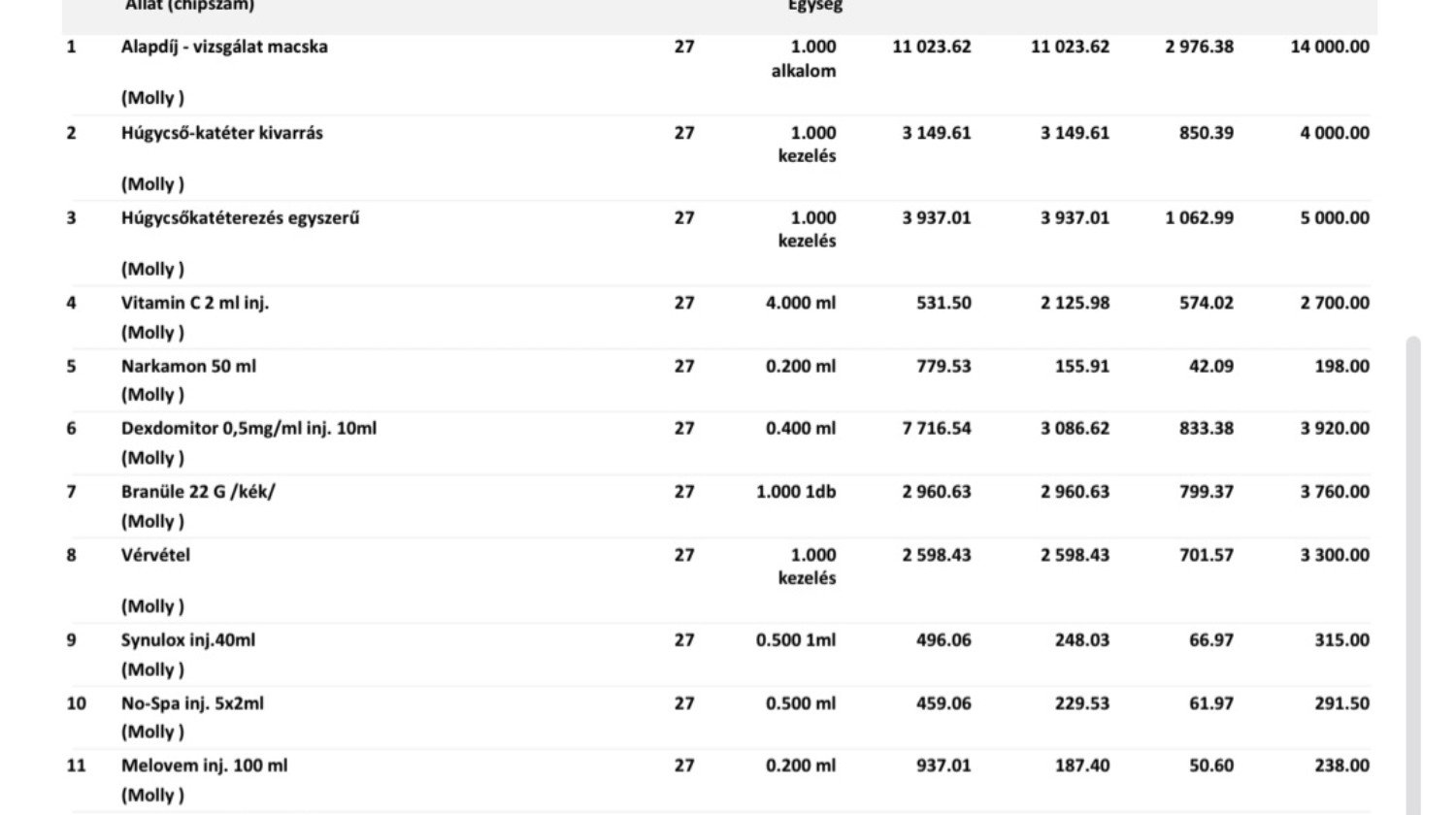1456x815 pixels.
Task: Click the 14 000.00 gross total amount
Action: (x=1329, y=47)
